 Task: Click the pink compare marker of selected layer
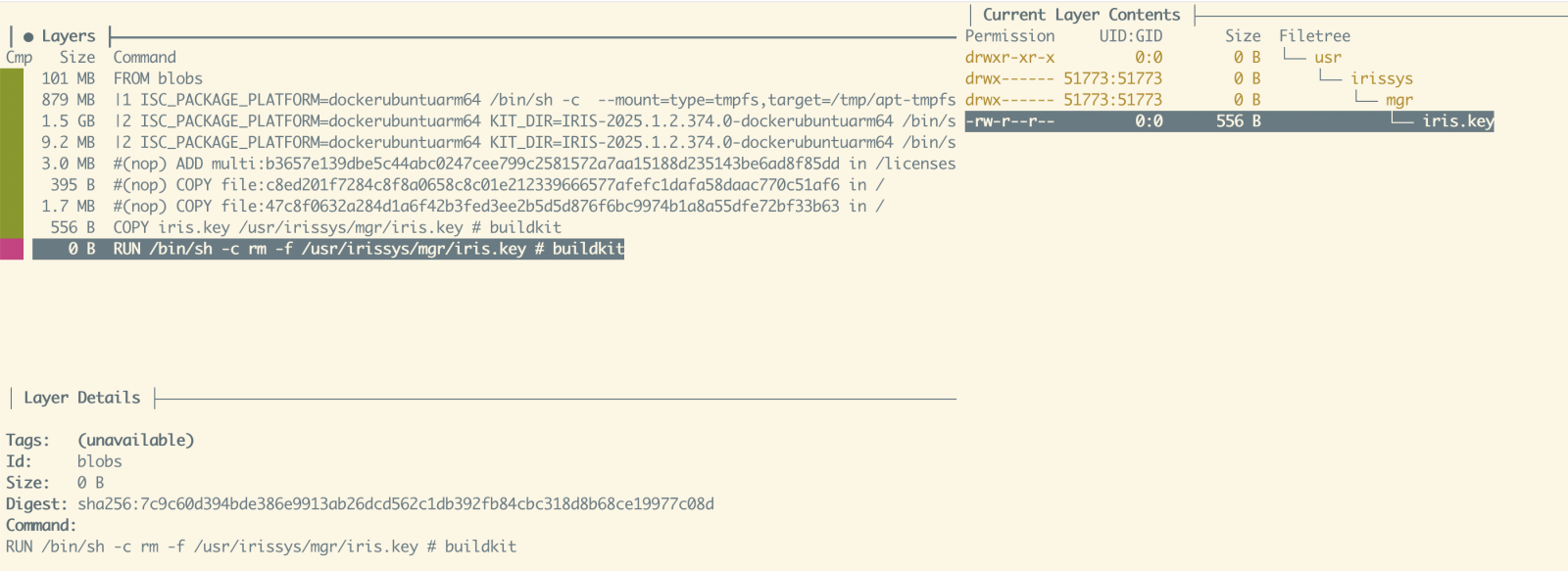tap(12, 249)
